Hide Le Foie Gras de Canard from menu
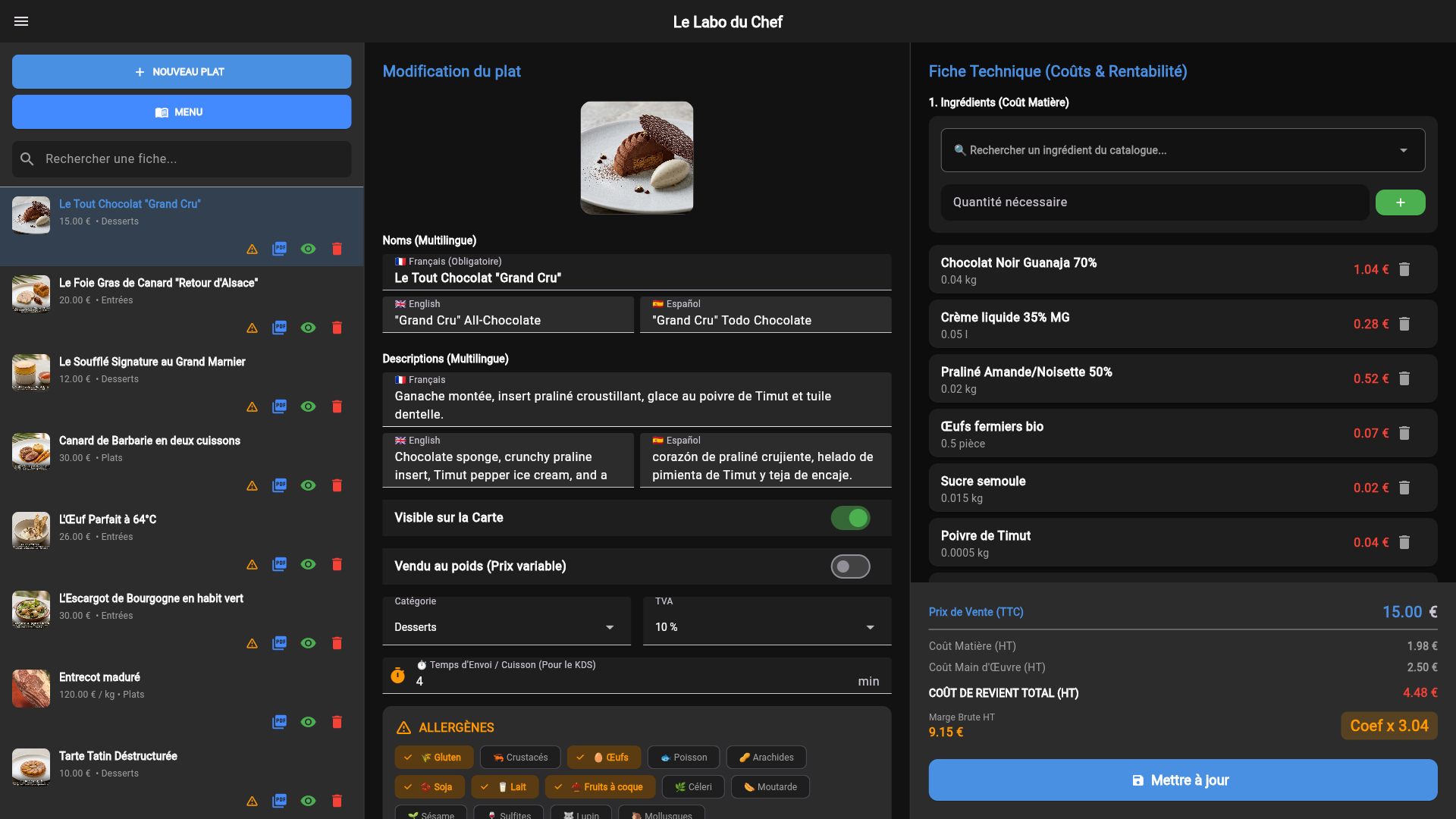The height and width of the screenshot is (819, 1456). pyautogui.click(x=308, y=328)
